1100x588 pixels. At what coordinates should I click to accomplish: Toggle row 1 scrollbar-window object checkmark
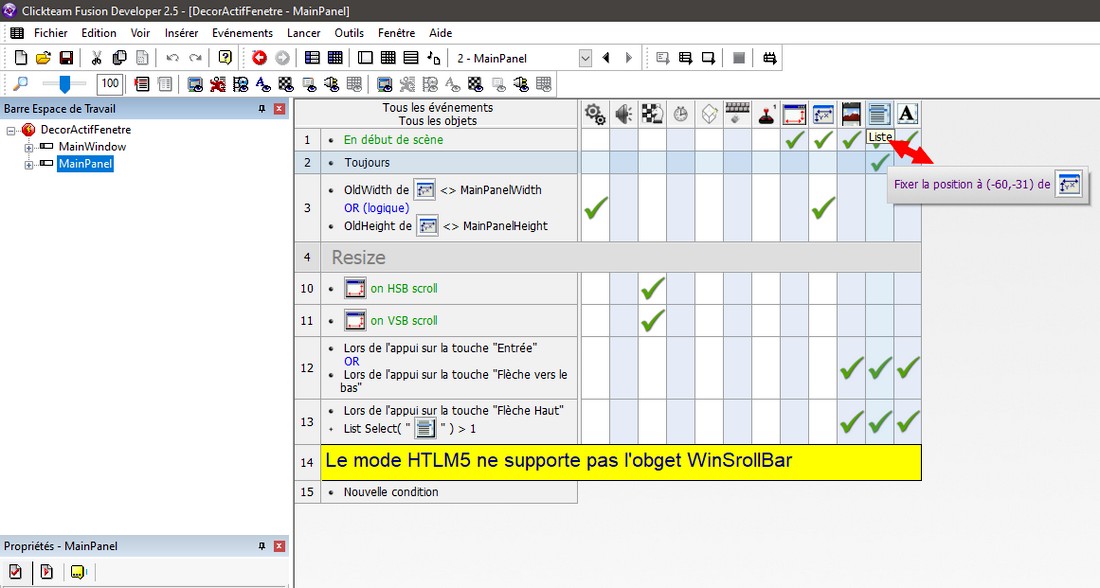[794, 140]
